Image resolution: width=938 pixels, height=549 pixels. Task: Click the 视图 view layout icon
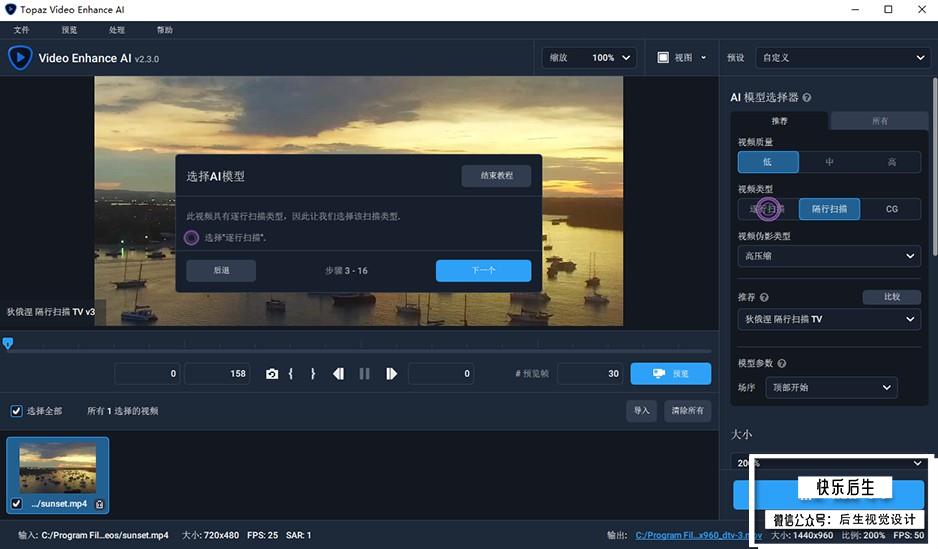tap(663, 57)
